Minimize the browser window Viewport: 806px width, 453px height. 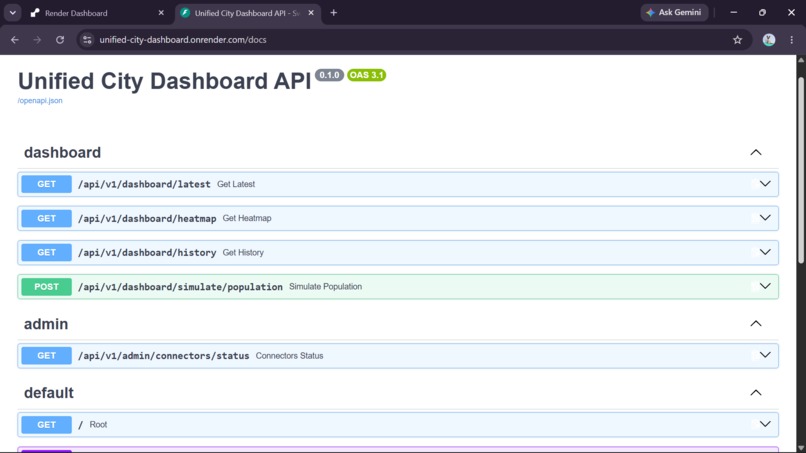point(734,12)
